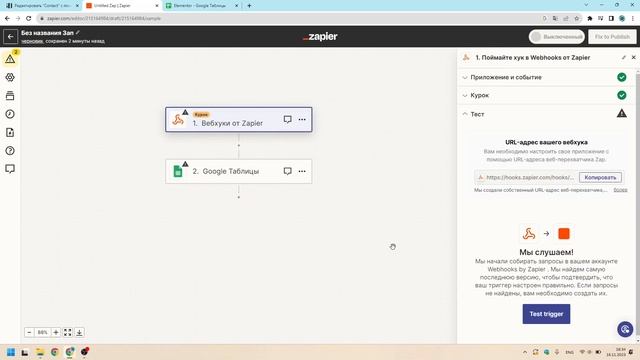The height and width of the screenshot is (360, 640).
Task: Add comment on Webhooks step 1
Action: coord(287,120)
